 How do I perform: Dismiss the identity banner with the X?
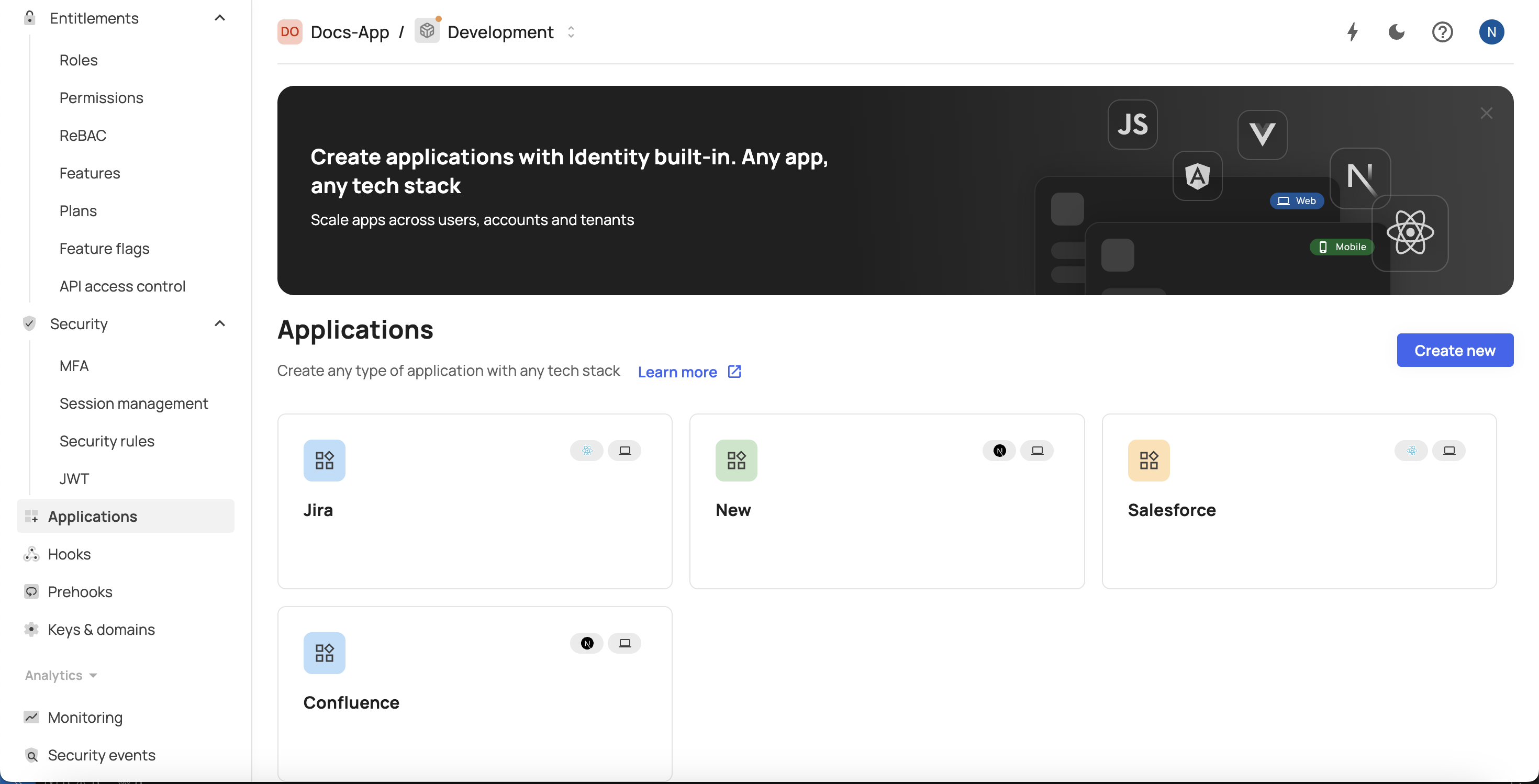[x=1487, y=114]
